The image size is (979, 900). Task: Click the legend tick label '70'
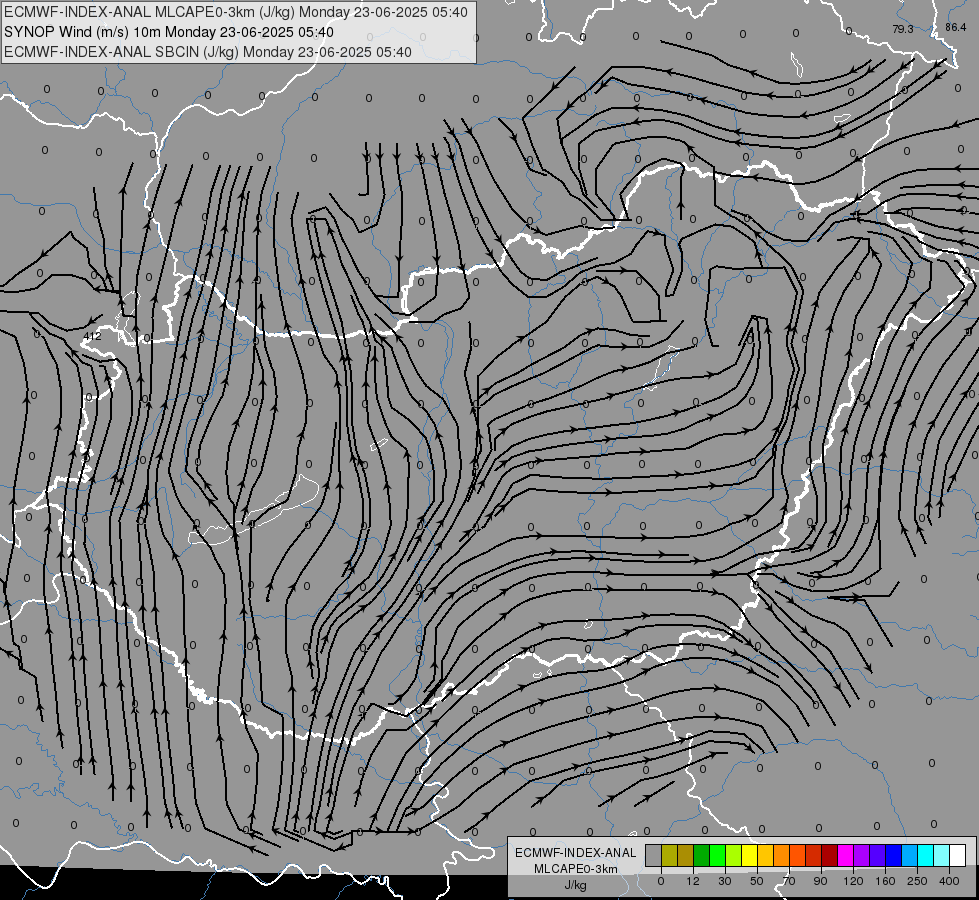789,881
